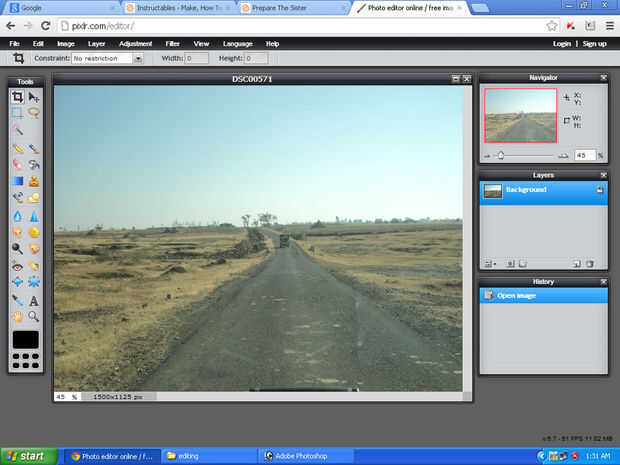Select the Bloat tool

tap(17, 282)
